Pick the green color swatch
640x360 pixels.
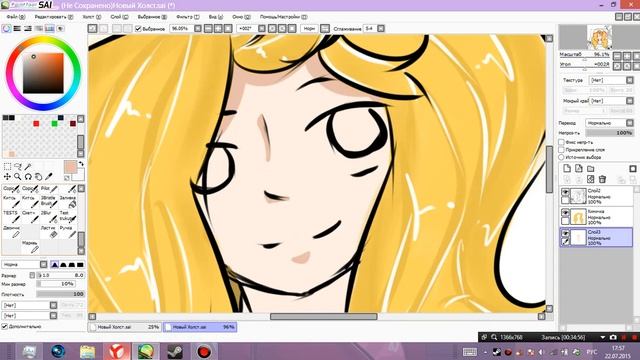54,123
